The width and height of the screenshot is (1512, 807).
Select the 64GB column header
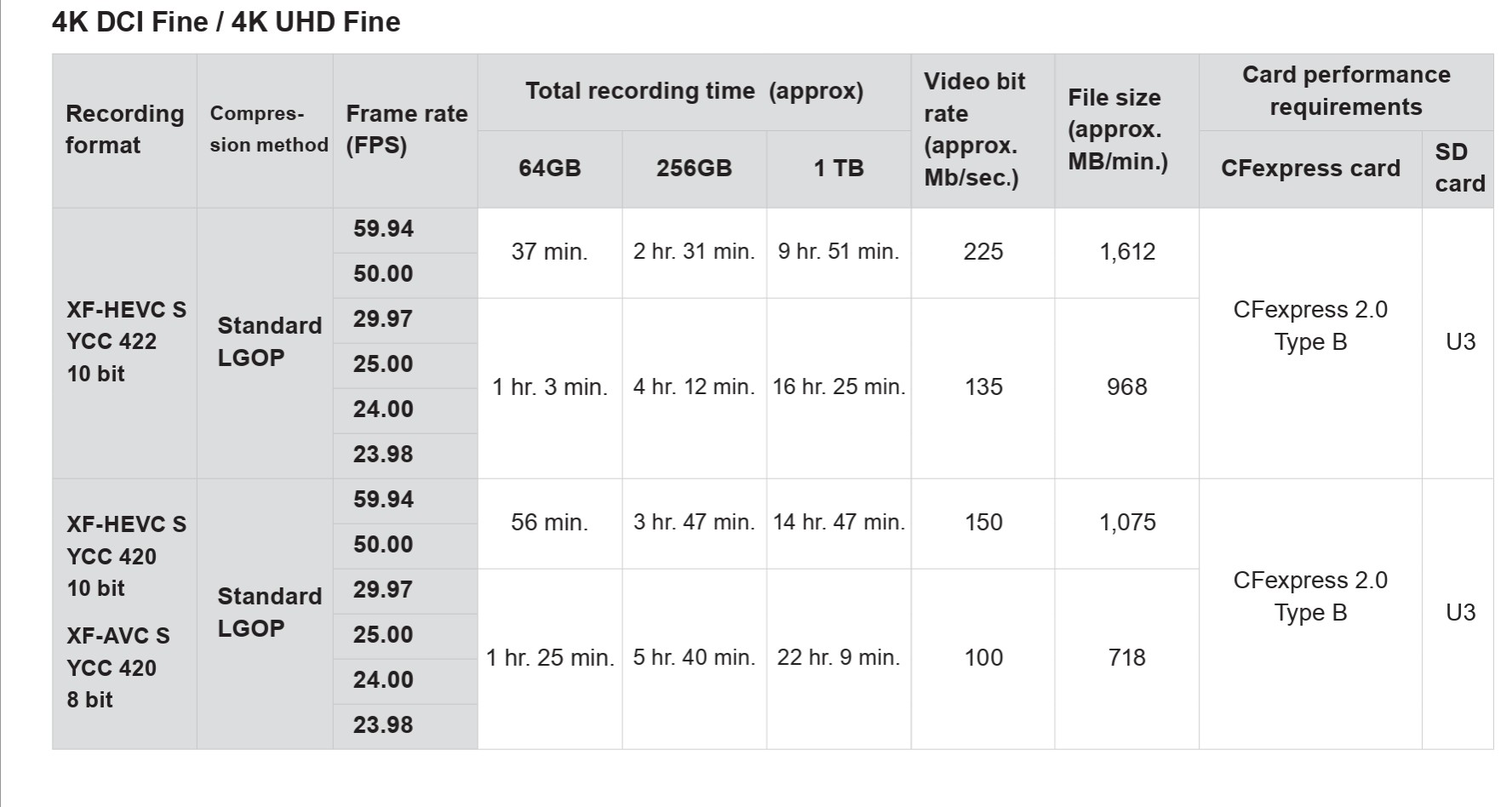point(550,168)
